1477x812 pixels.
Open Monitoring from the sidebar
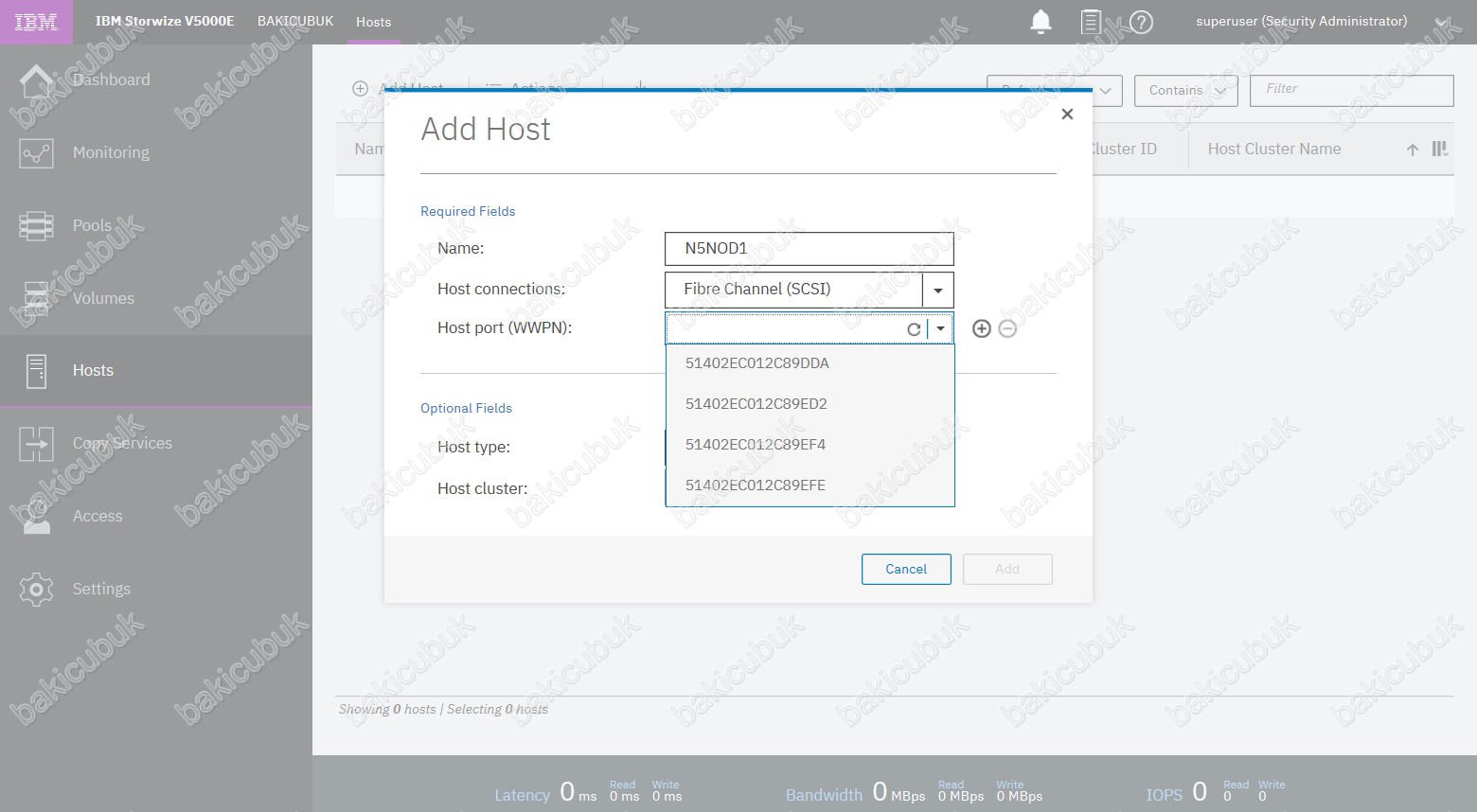point(111,153)
